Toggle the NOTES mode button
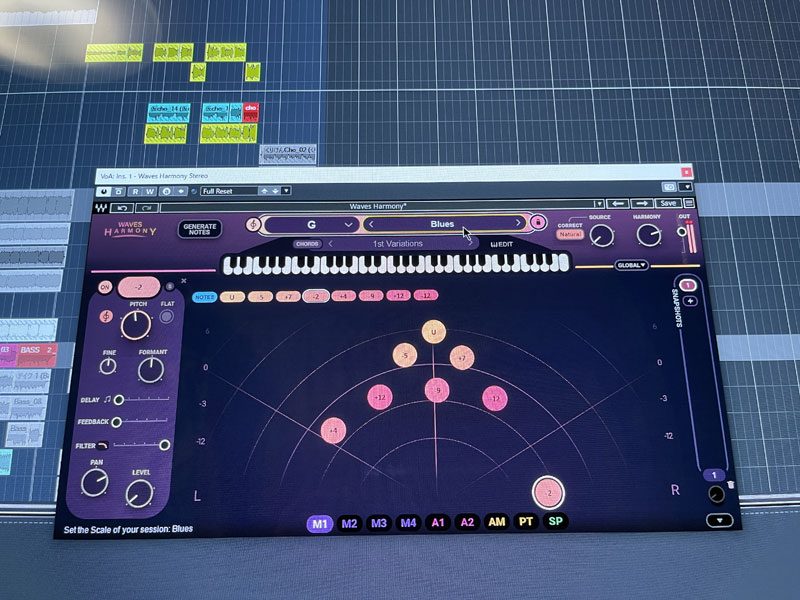The width and height of the screenshot is (800, 600). (205, 297)
